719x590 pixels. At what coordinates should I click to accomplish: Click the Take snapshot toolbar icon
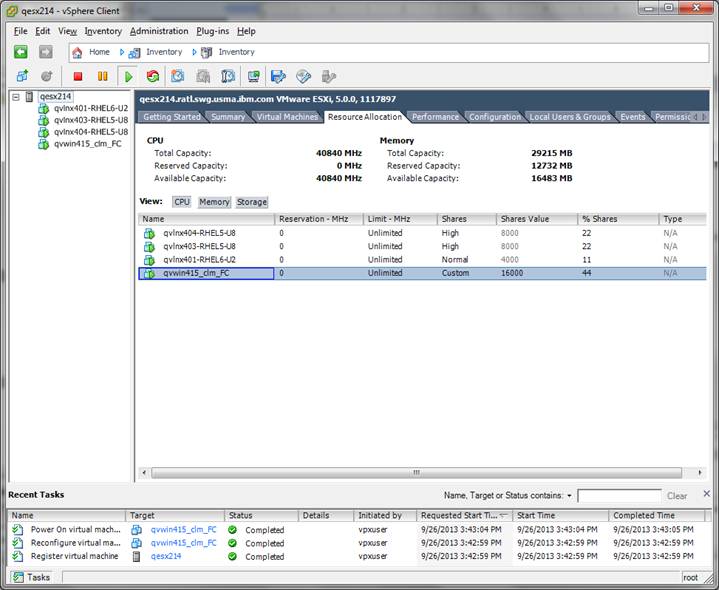coord(178,76)
